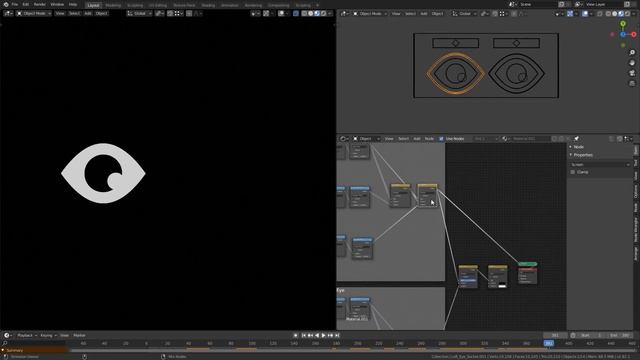Click the green Y axis on navigation gizmo
This screenshot has width=640, height=360.
click(x=623, y=24)
